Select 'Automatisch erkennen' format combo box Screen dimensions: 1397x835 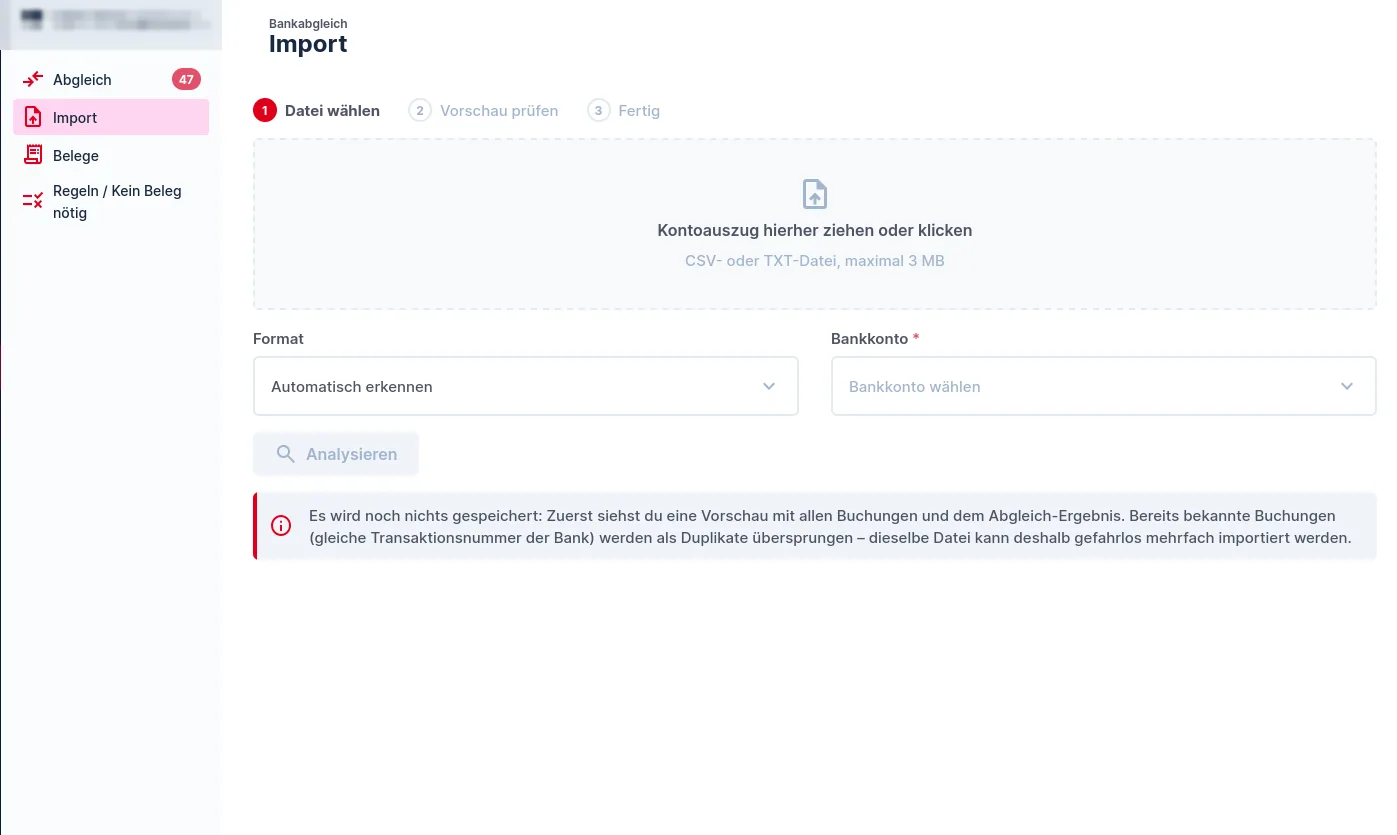pos(526,386)
